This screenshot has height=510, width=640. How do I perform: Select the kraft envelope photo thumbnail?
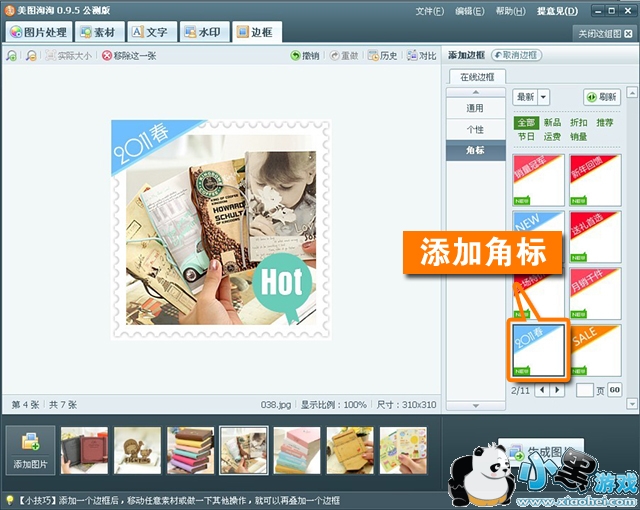coord(350,450)
